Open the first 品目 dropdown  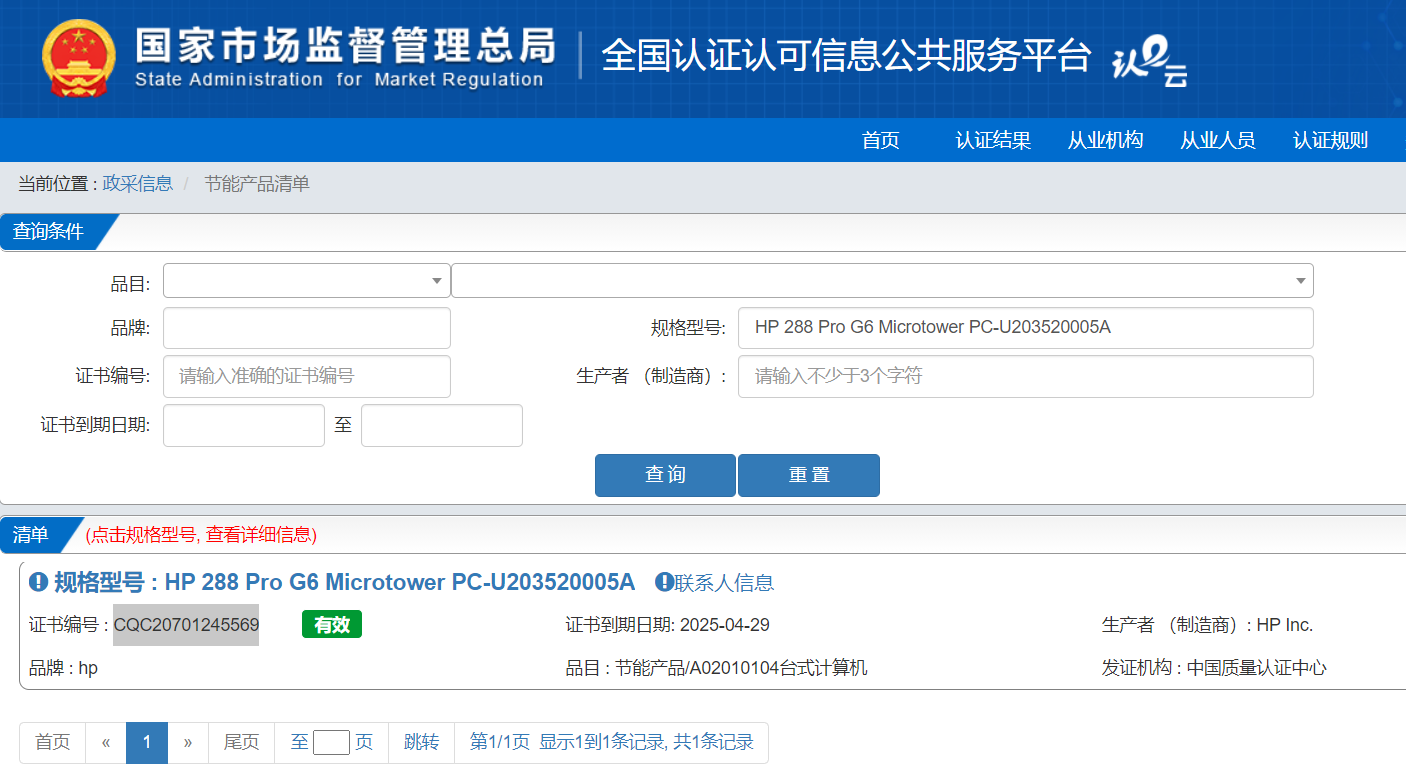click(306, 281)
